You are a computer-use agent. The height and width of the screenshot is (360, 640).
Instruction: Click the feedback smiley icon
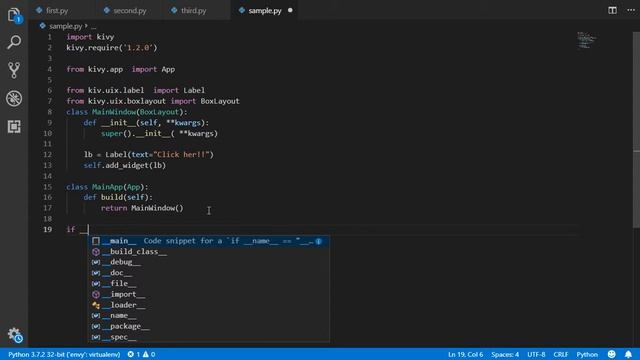(611, 354)
